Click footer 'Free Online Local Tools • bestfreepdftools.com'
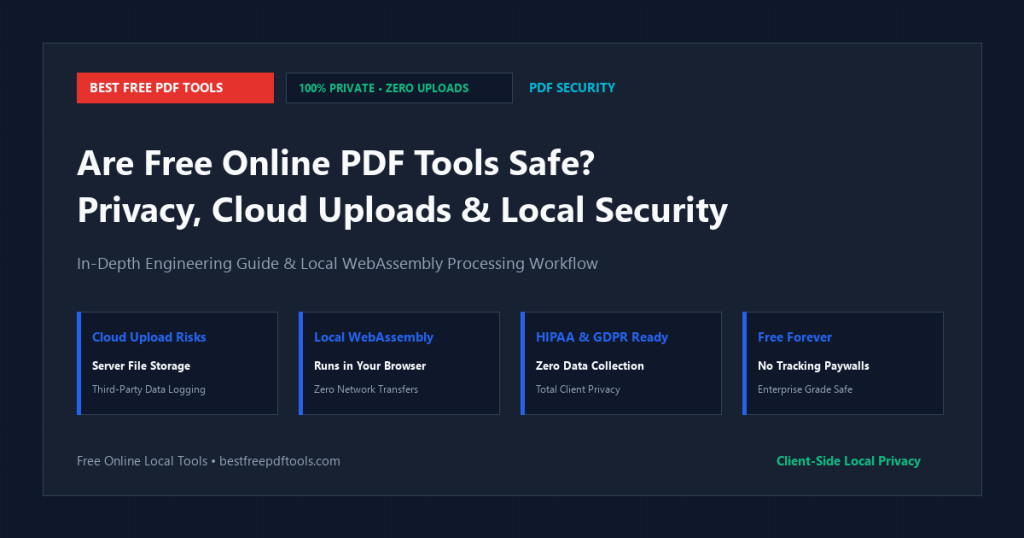 (x=208, y=461)
